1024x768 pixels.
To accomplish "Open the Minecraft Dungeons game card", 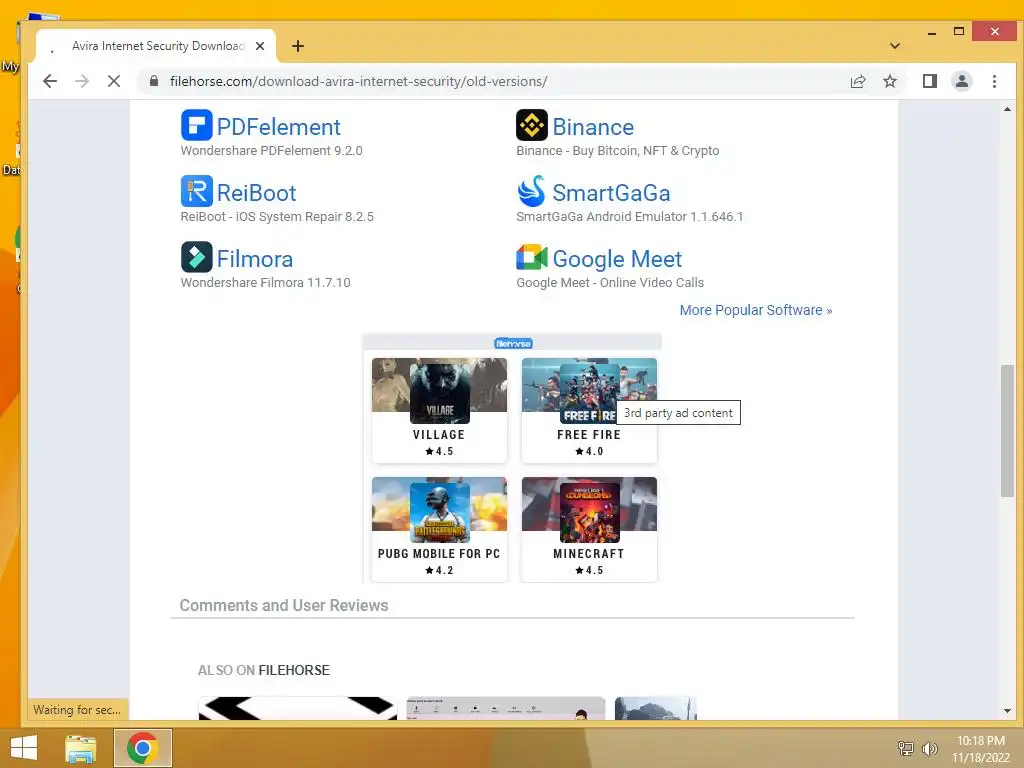I will tap(589, 529).
